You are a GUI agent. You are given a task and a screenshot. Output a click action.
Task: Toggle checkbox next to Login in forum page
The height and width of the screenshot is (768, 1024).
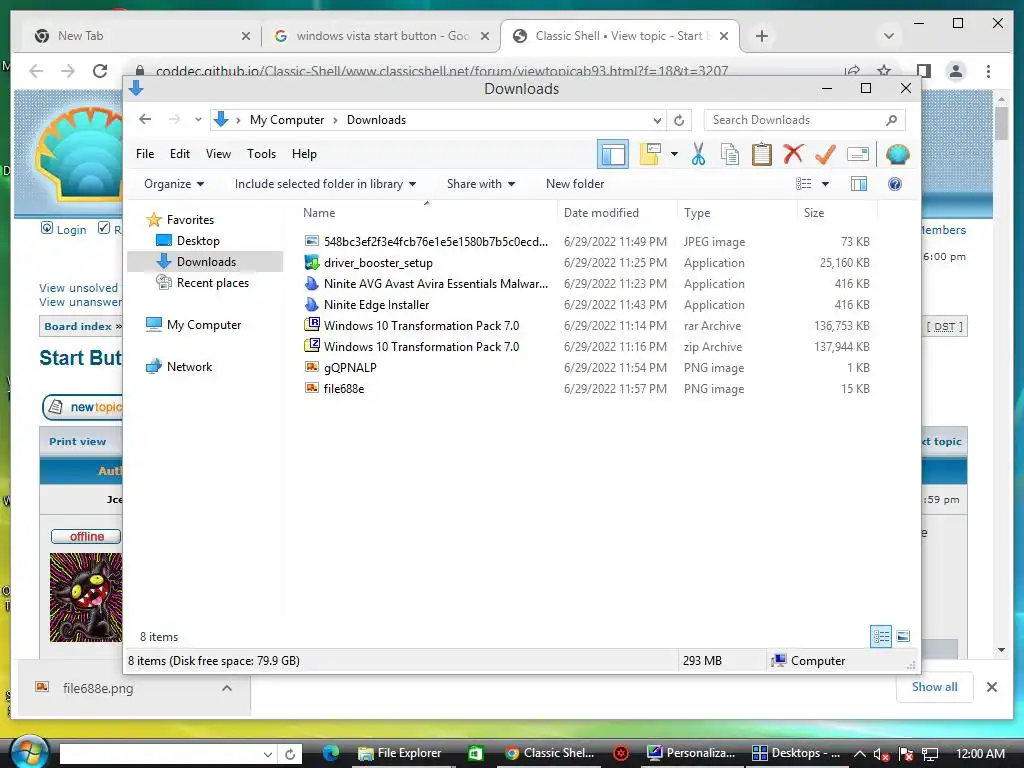tap(104, 228)
